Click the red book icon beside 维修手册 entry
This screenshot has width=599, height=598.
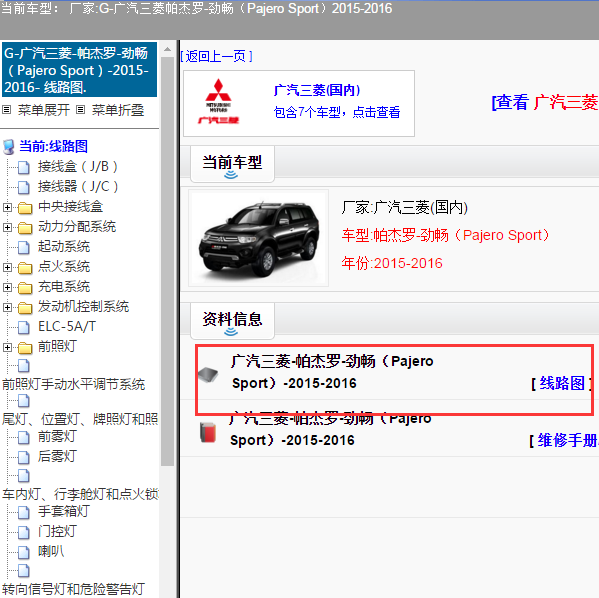208,432
